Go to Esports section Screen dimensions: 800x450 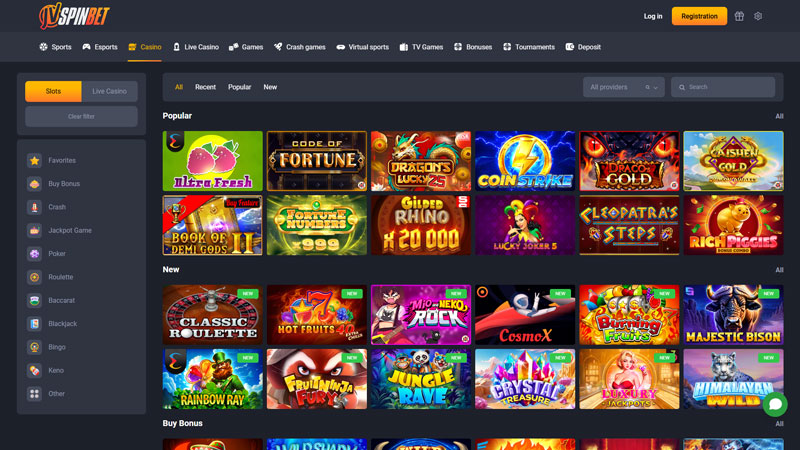100,47
